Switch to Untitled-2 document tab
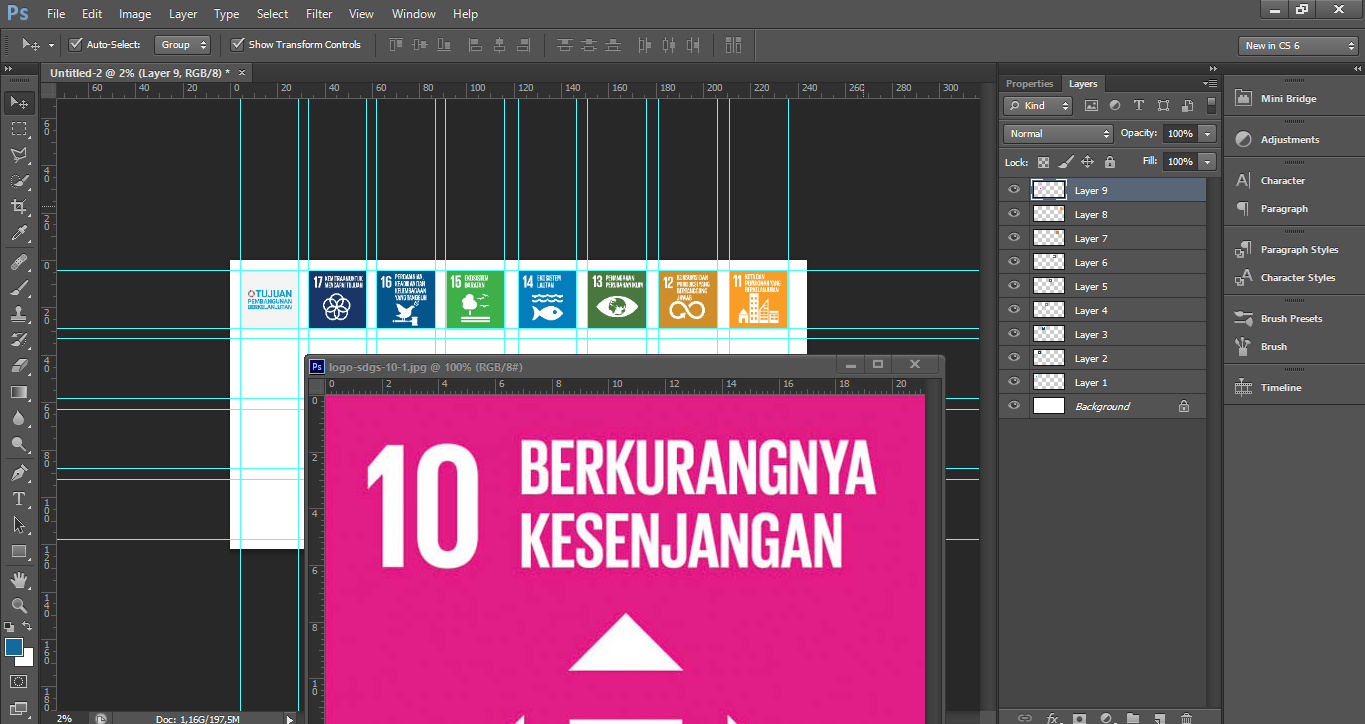This screenshot has height=724, width=1365. [140, 73]
